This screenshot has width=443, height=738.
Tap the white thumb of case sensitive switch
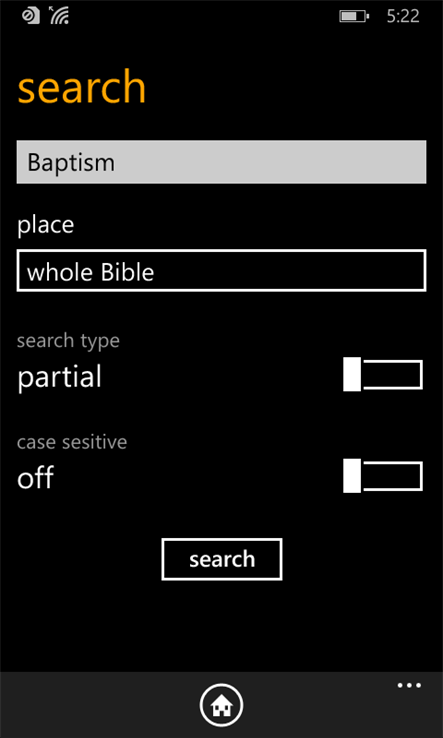pyautogui.click(x=352, y=476)
